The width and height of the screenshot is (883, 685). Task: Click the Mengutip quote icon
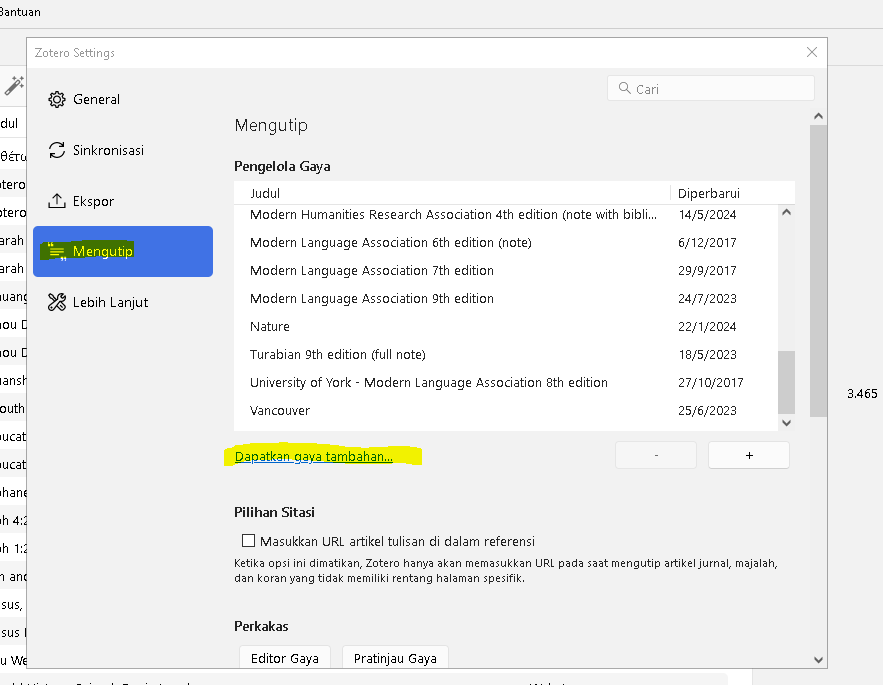point(56,251)
